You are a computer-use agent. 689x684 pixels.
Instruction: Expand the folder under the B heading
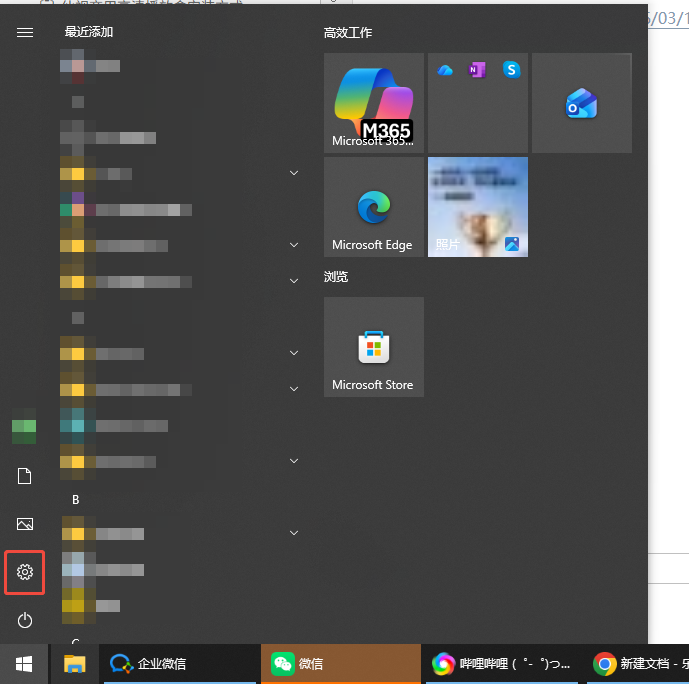pos(294,533)
